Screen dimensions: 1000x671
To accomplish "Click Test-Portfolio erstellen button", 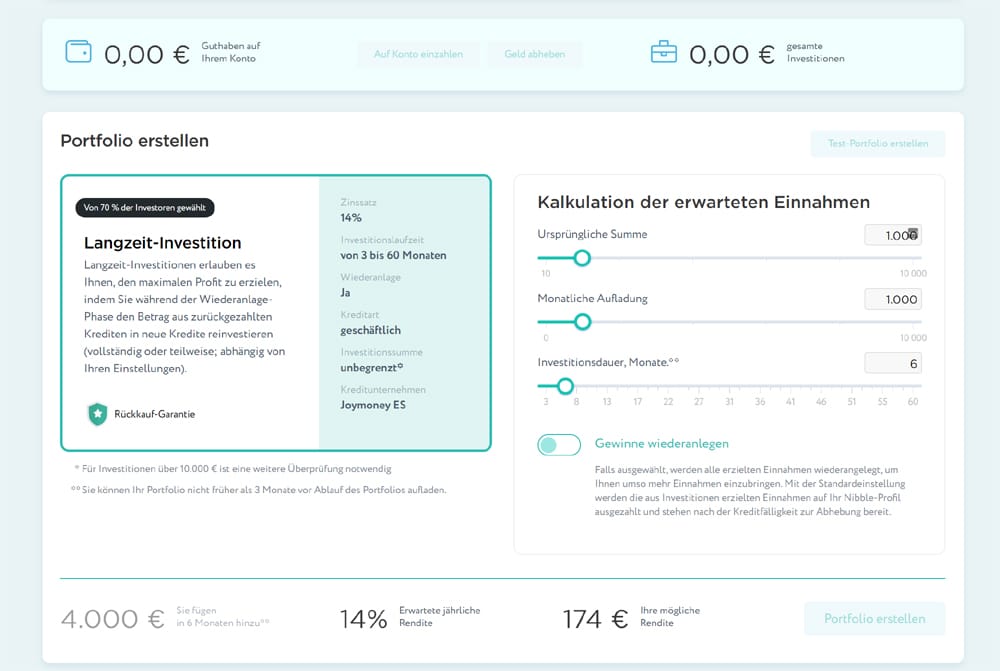I will [877, 144].
